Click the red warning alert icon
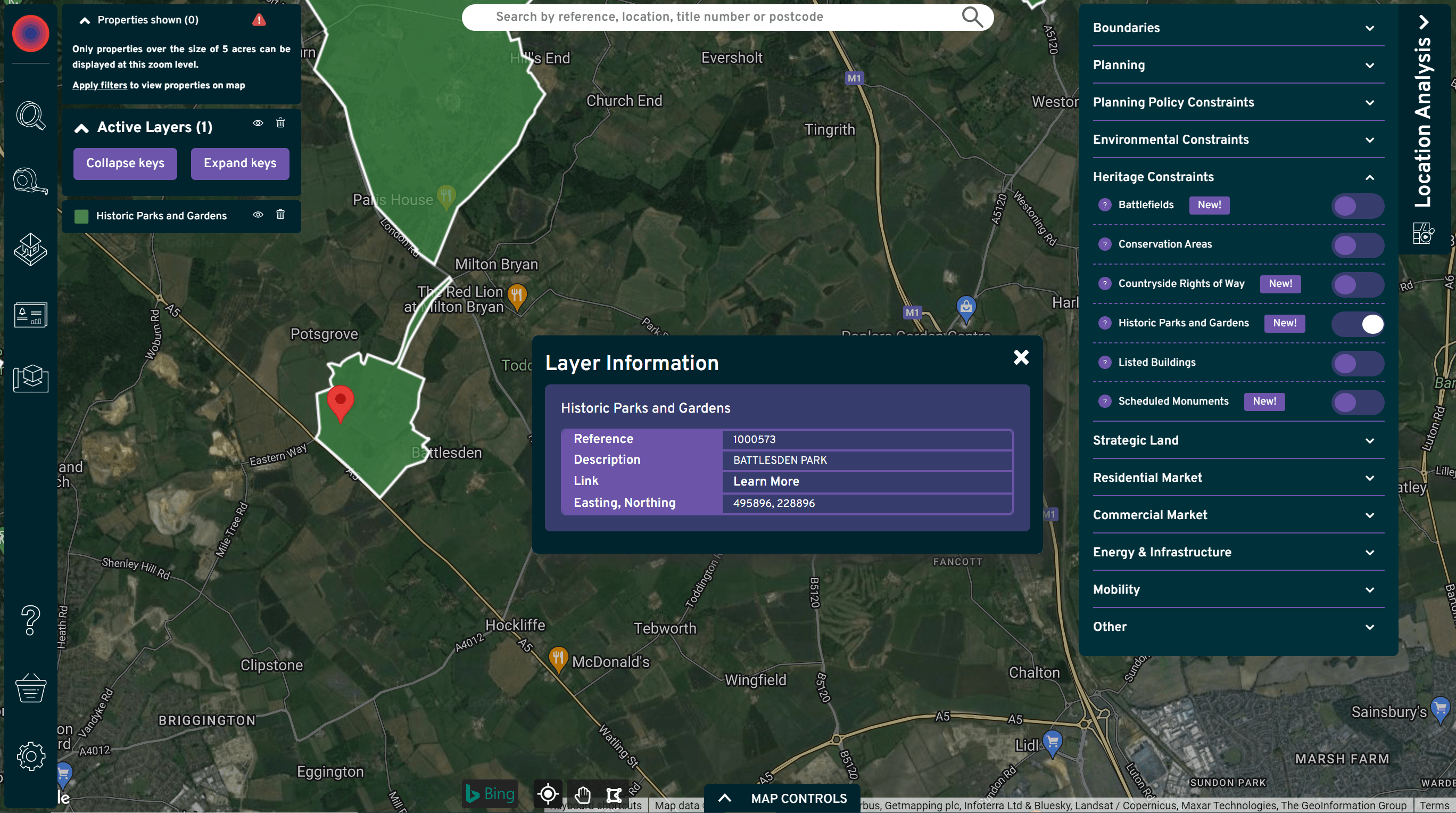Viewport: 1456px width, 813px height. pyautogui.click(x=259, y=20)
